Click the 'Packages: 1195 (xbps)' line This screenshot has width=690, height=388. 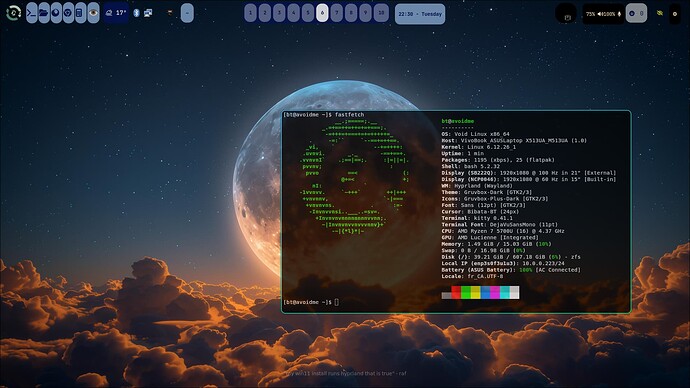tap(498, 160)
